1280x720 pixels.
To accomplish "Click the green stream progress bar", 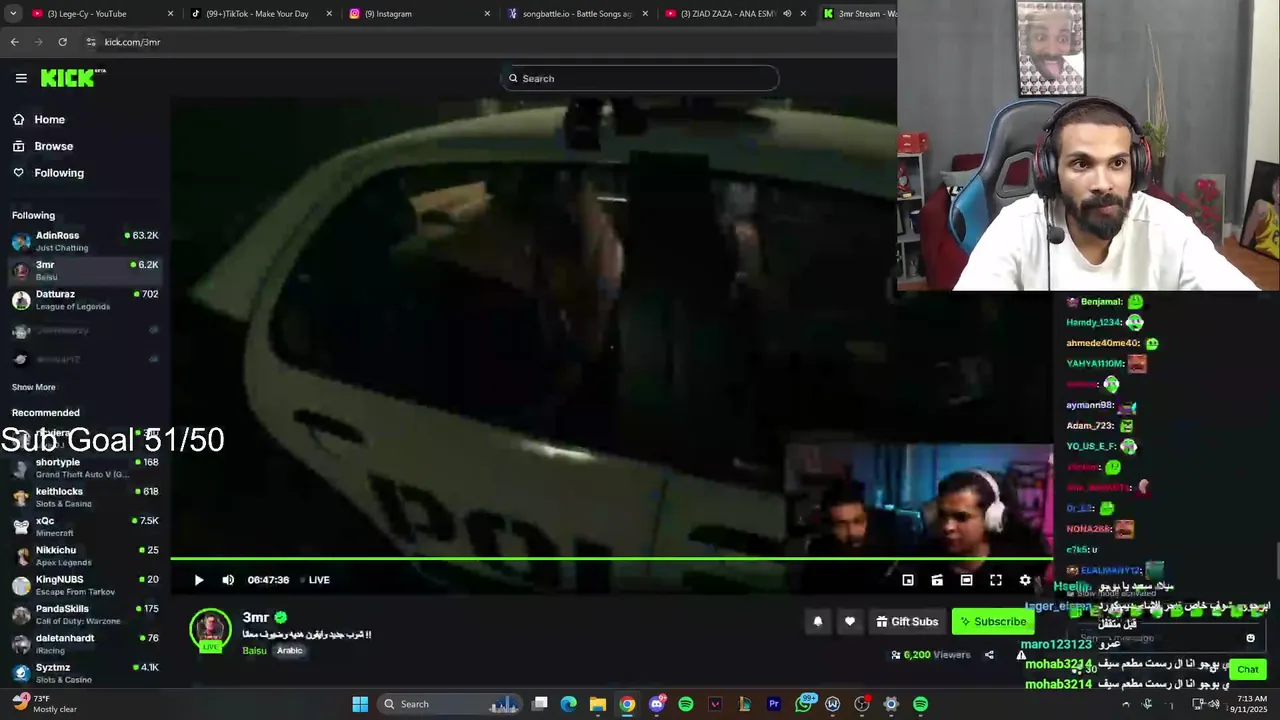I will [611, 559].
